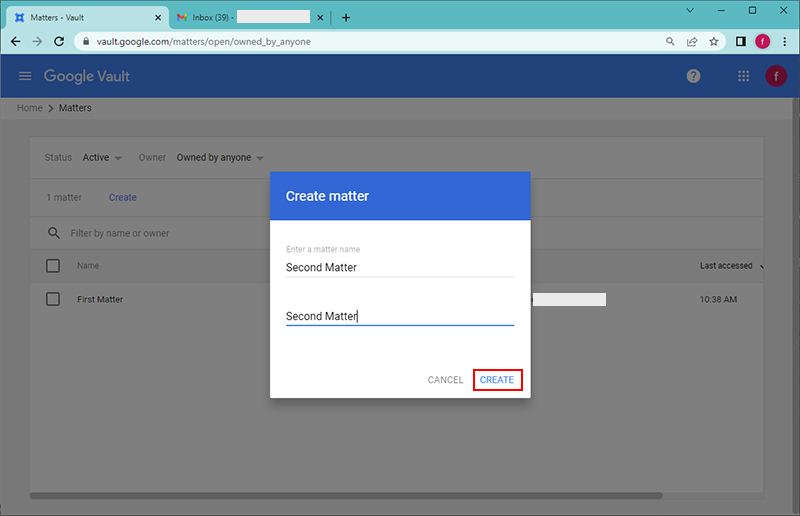Viewport: 800px width, 516px height.
Task: Click the browser forward arrow
Action: pyautogui.click(x=37, y=41)
